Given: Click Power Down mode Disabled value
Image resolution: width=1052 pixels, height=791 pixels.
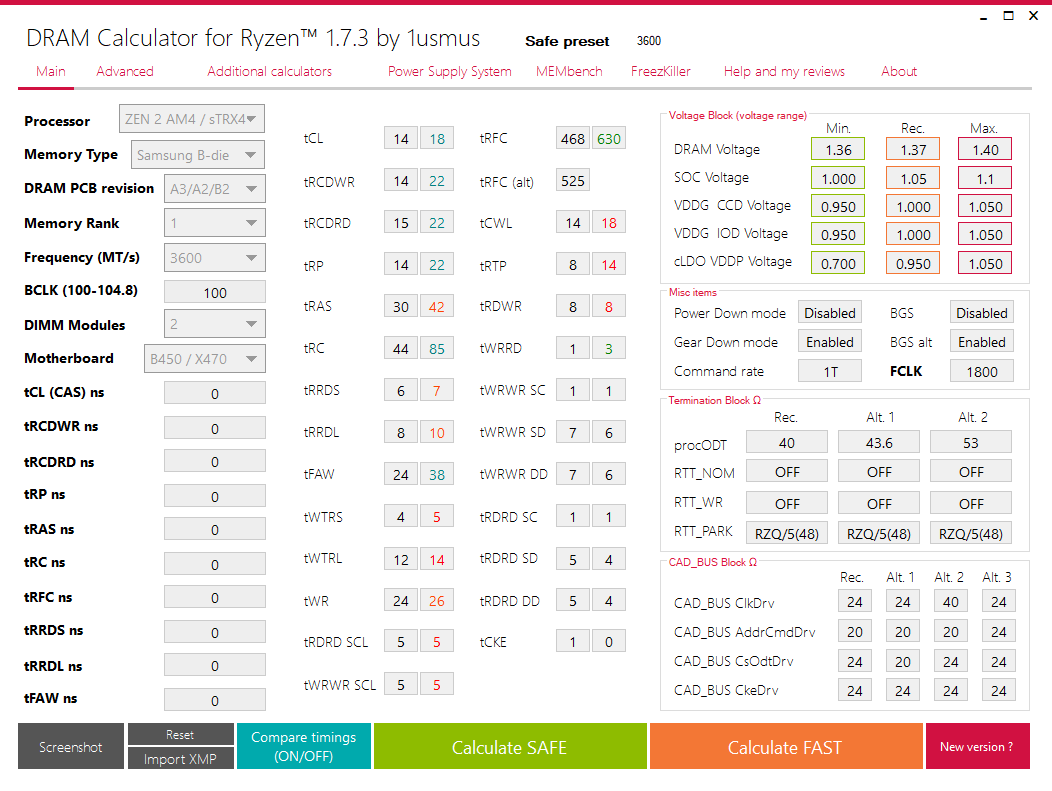Looking at the screenshot, I should [830, 313].
